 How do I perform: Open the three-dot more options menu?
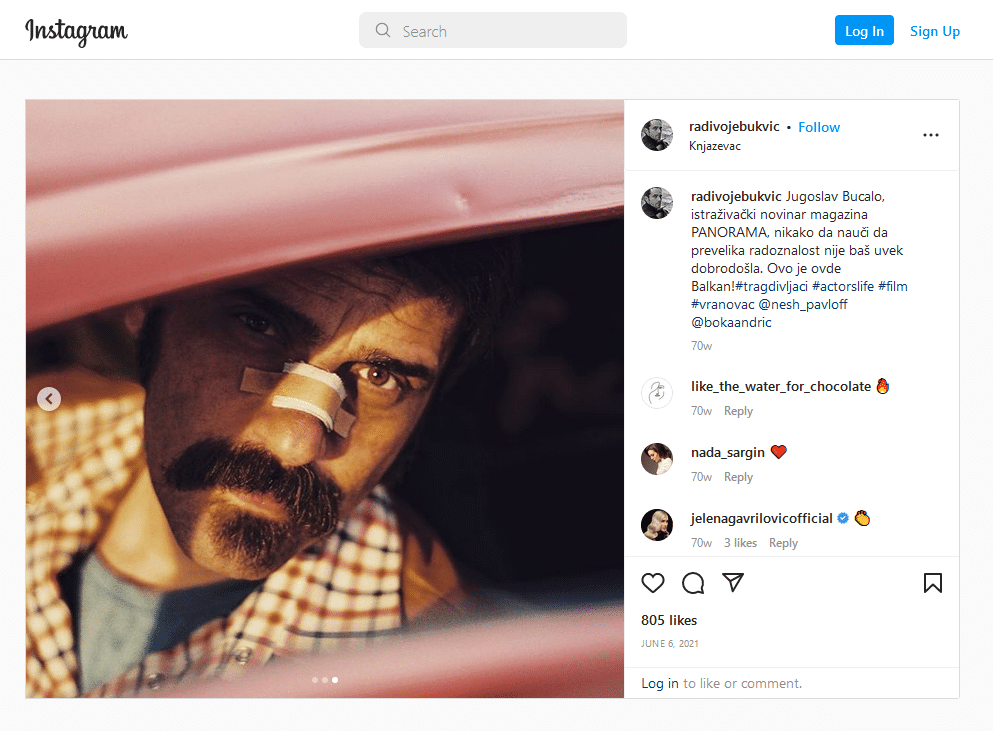(x=930, y=135)
